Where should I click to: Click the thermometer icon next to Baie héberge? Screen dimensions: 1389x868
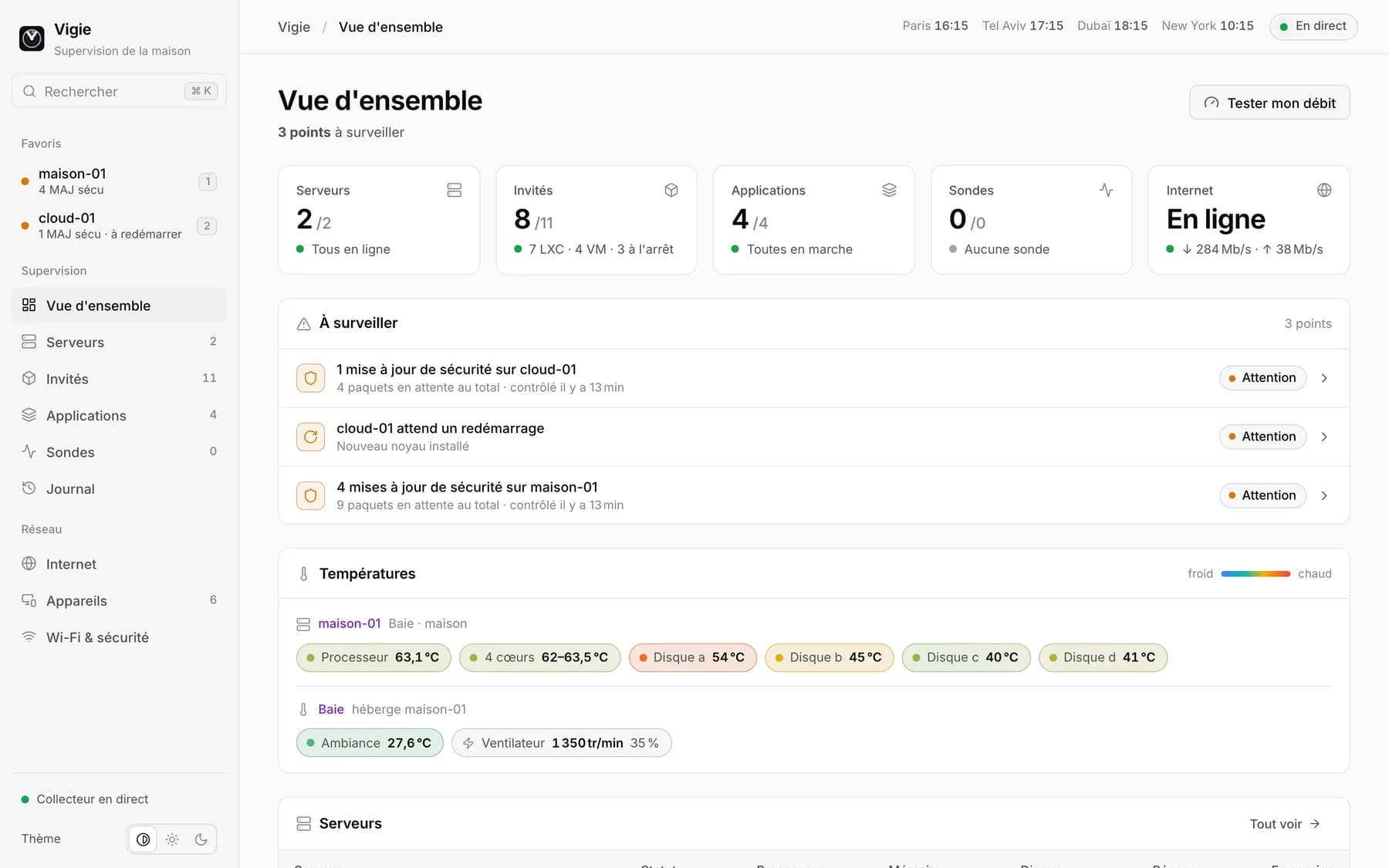(x=303, y=710)
